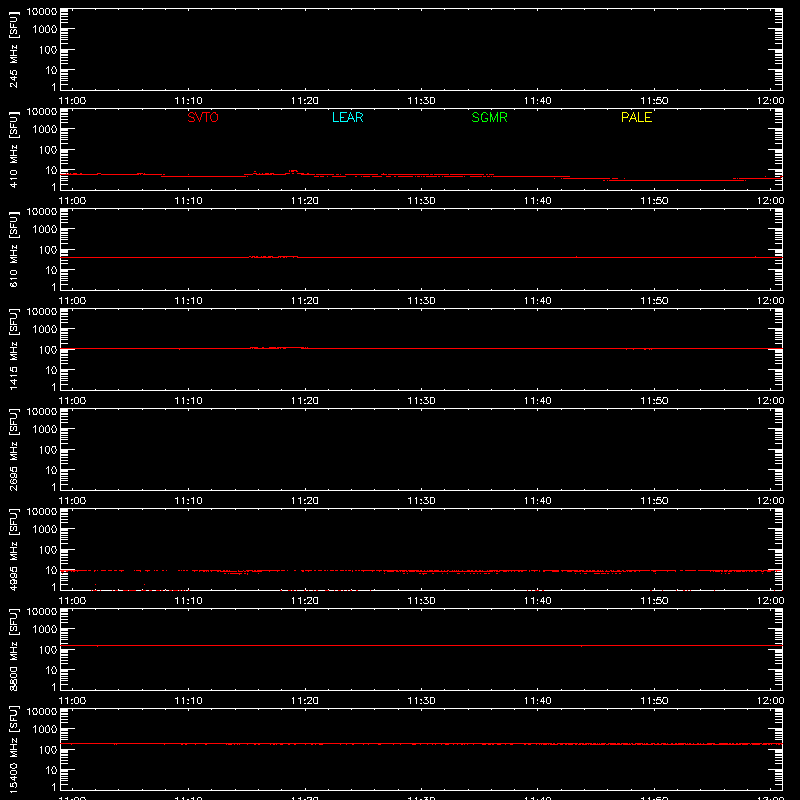
Task: Click the yellow PALE station label
Action: click(x=636, y=117)
